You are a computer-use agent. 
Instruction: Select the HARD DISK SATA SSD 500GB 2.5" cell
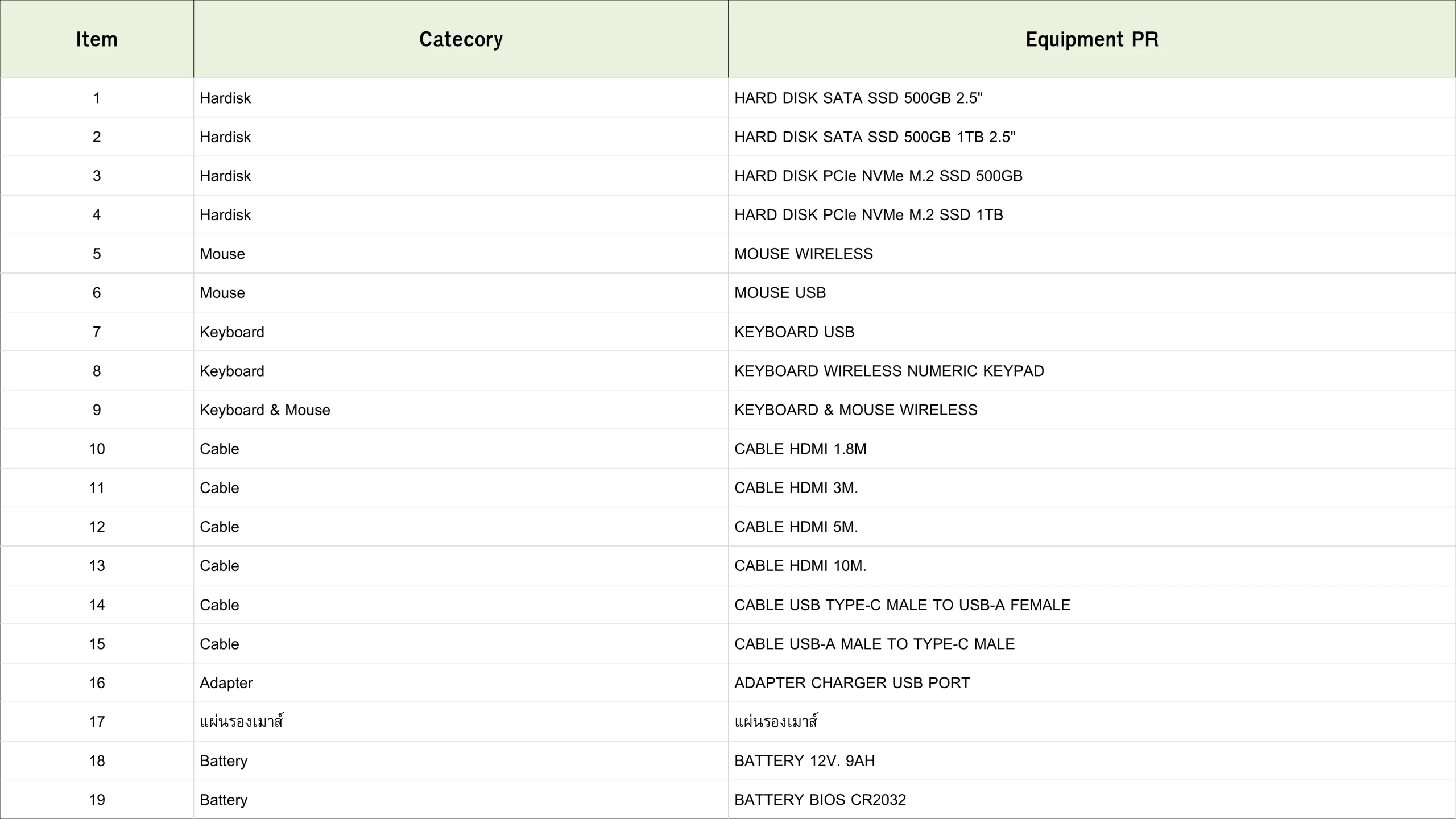858,98
